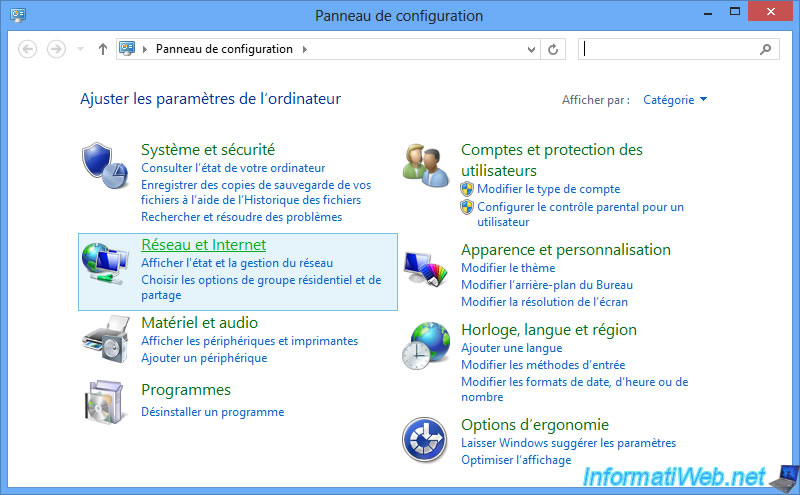Click the Forward navigation arrow
Screen dimensions: 800x495
pos(56,50)
